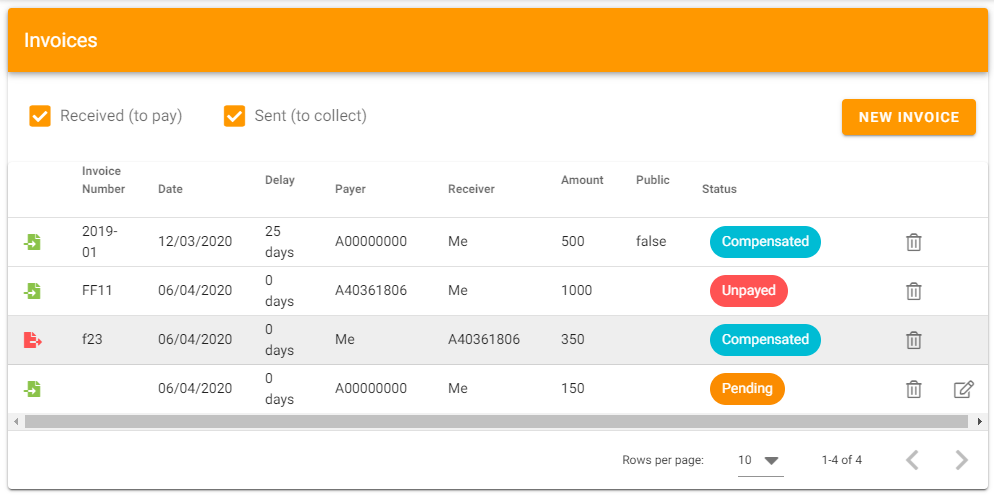Go to next page of invoices
Screen dimensions: 994x500
point(961,460)
